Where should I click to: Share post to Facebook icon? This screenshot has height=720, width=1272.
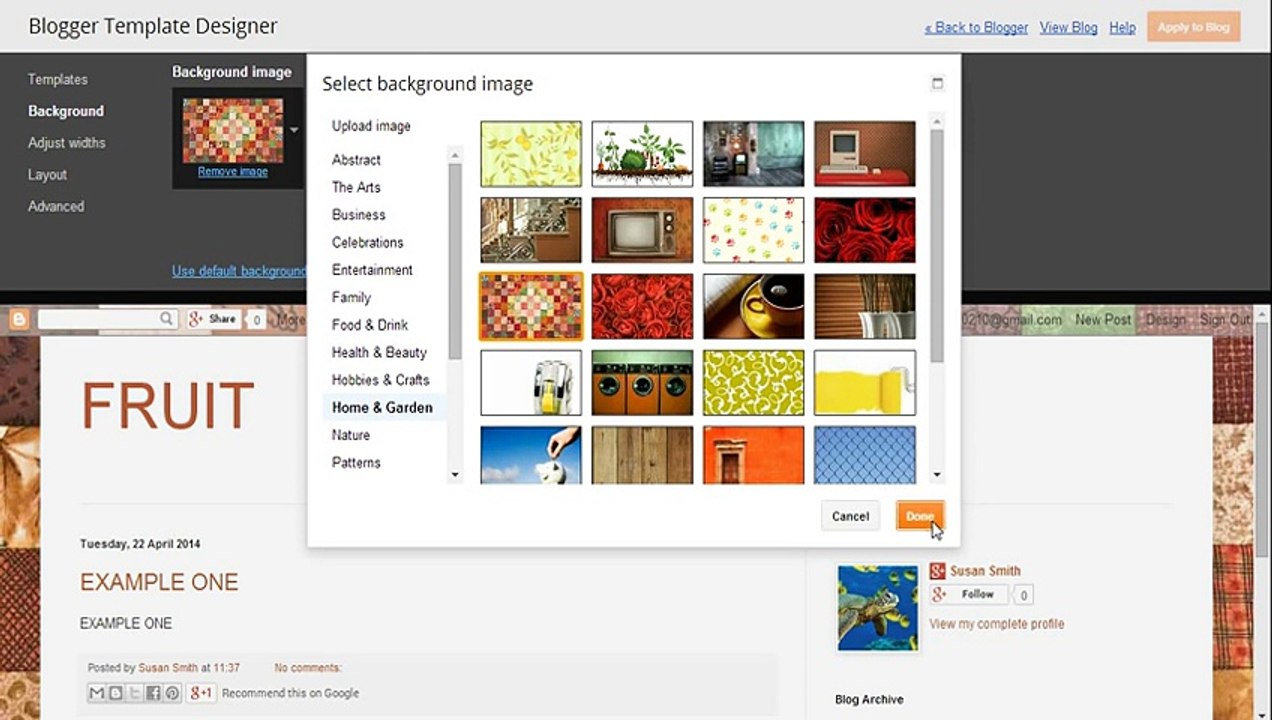[x=153, y=693]
